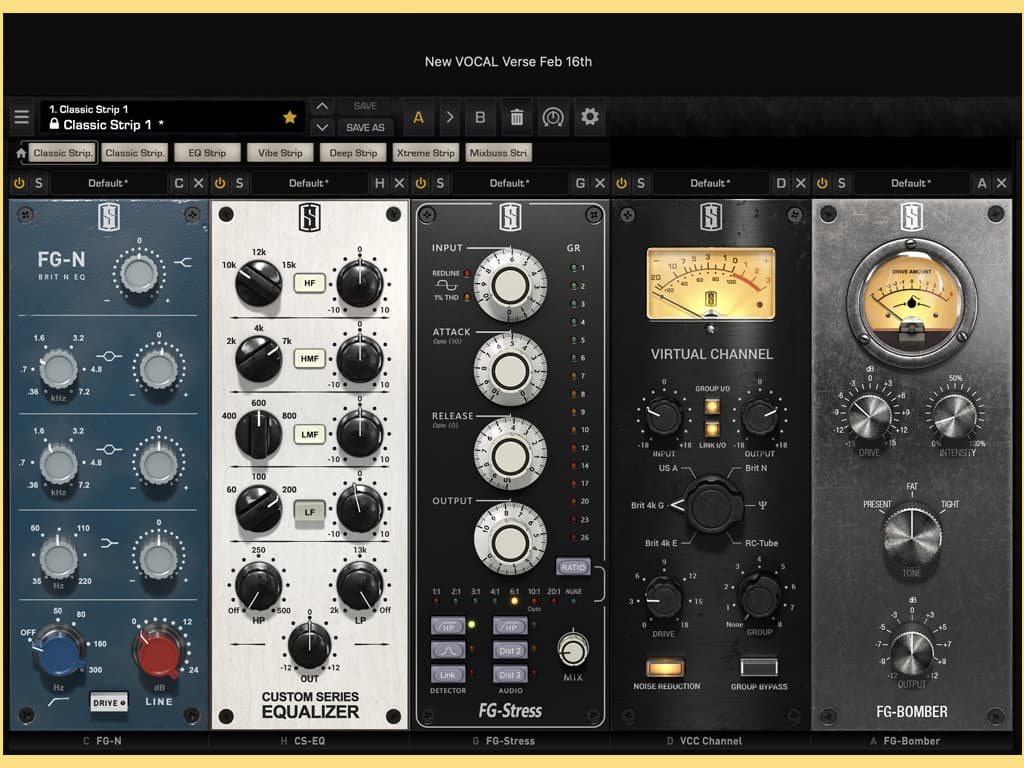Solo the FG-Stress module
The height and width of the screenshot is (768, 1024).
tap(440, 184)
